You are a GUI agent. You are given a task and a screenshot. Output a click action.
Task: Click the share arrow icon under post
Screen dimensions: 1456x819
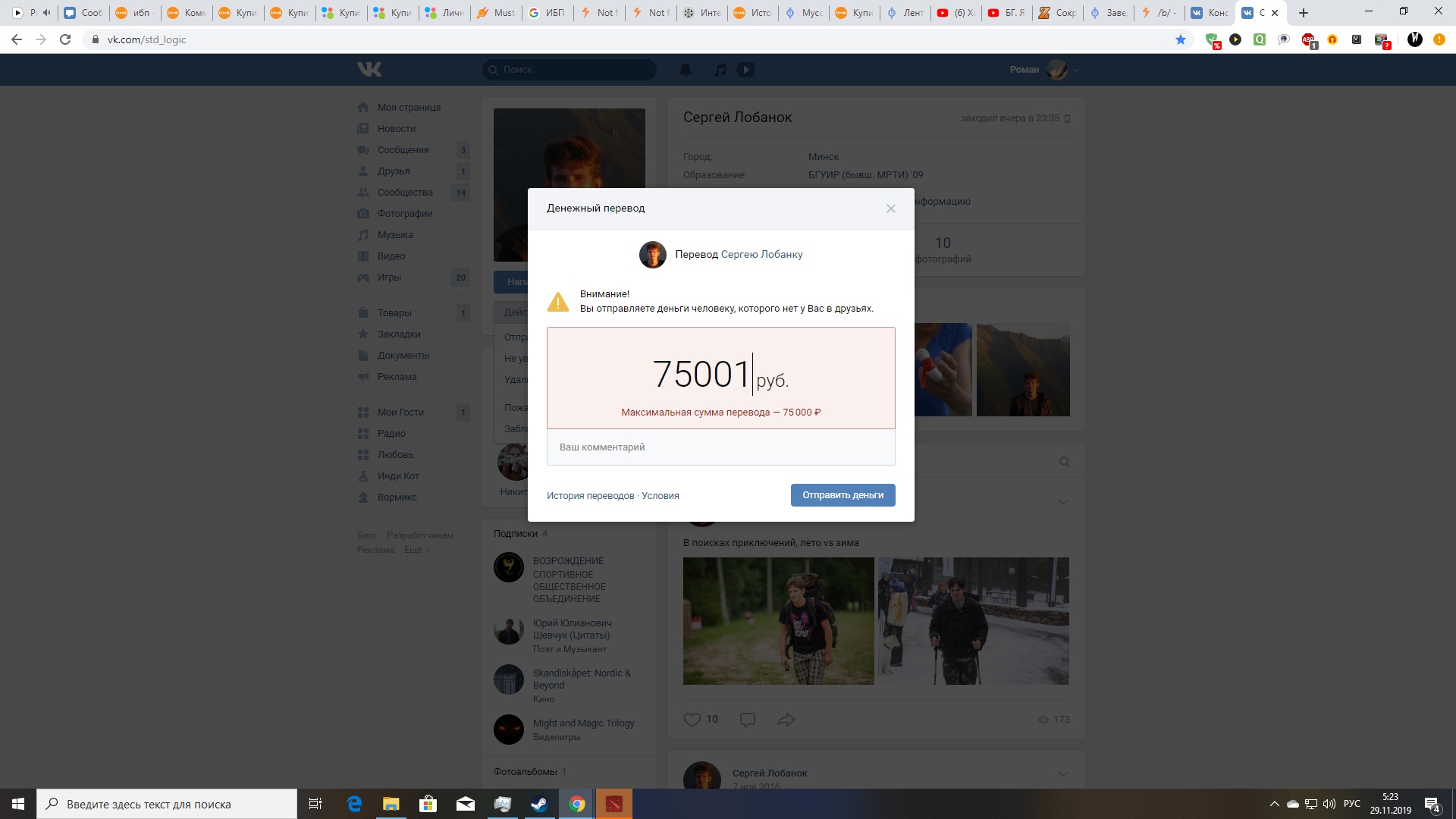pos(786,720)
